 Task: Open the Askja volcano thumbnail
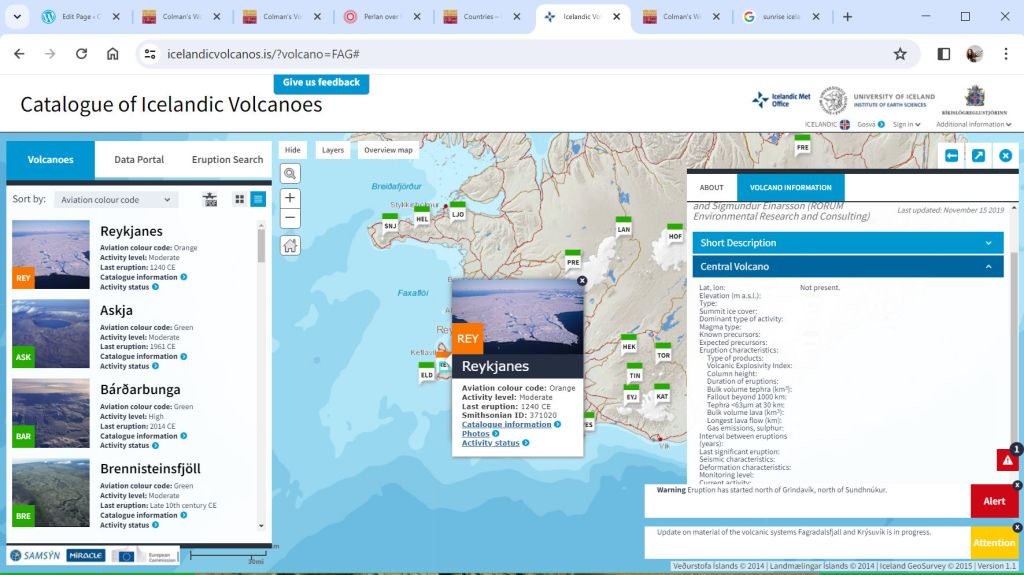(x=51, y=333)
